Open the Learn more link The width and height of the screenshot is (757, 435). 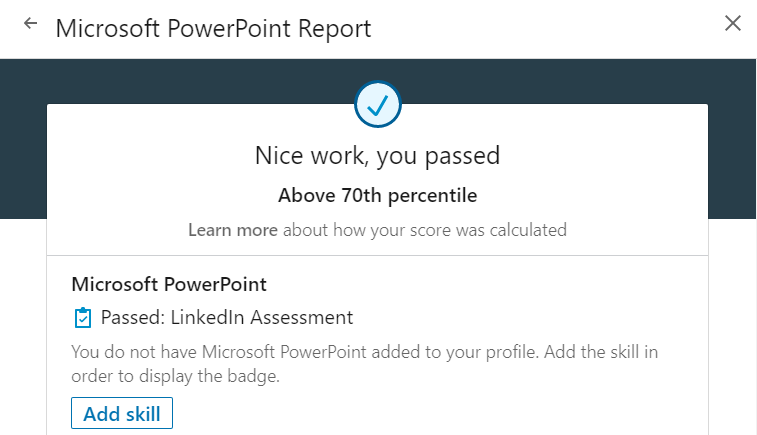[233, 230]
